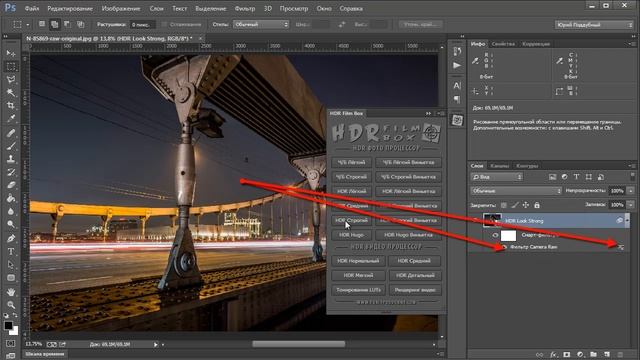The height and width of the screenshot is (360, 640).
Task: Select the Eyedropper tool
Action: [11, 119]
